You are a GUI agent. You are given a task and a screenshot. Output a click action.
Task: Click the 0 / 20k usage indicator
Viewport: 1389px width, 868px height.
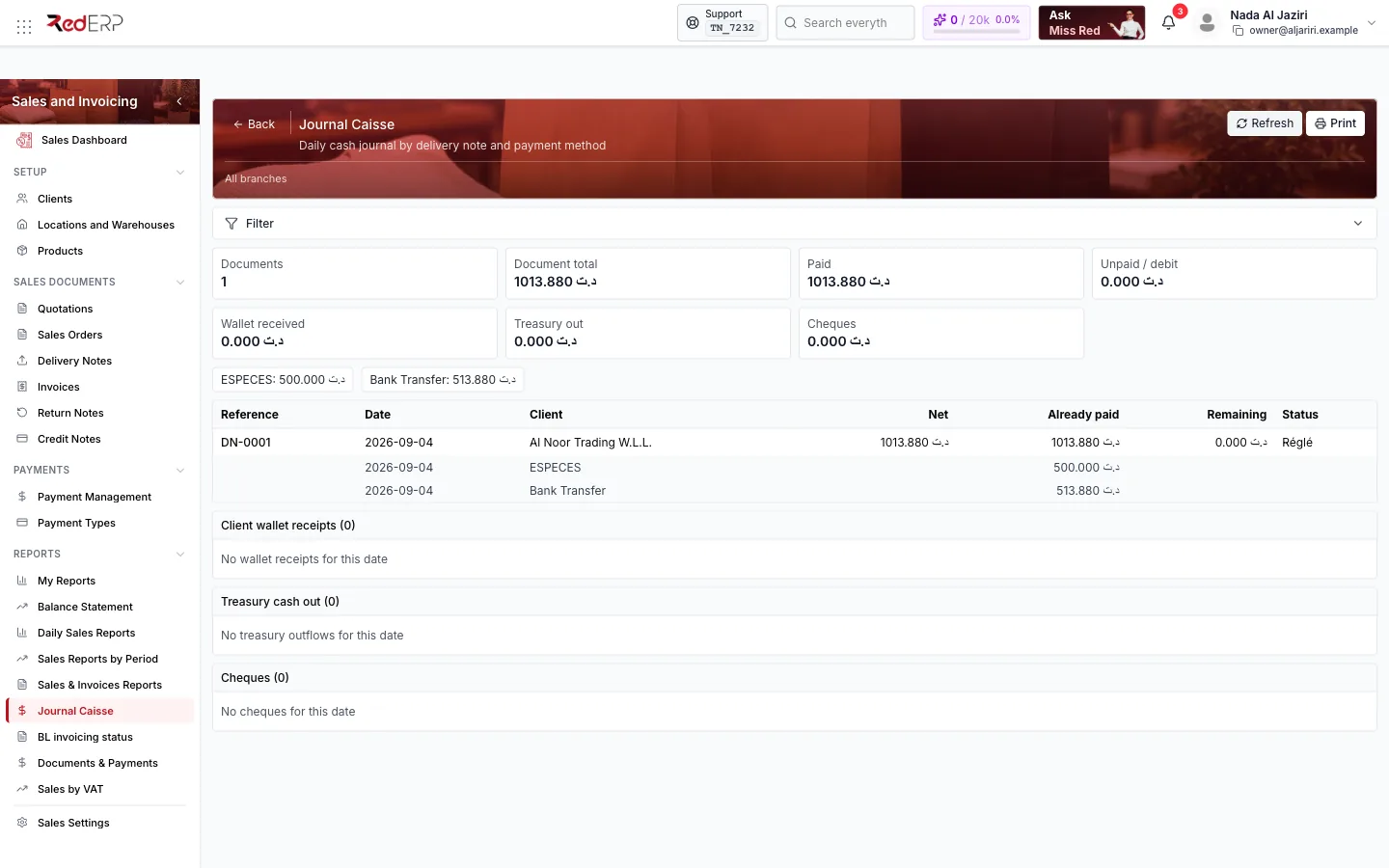coord(976,22)
